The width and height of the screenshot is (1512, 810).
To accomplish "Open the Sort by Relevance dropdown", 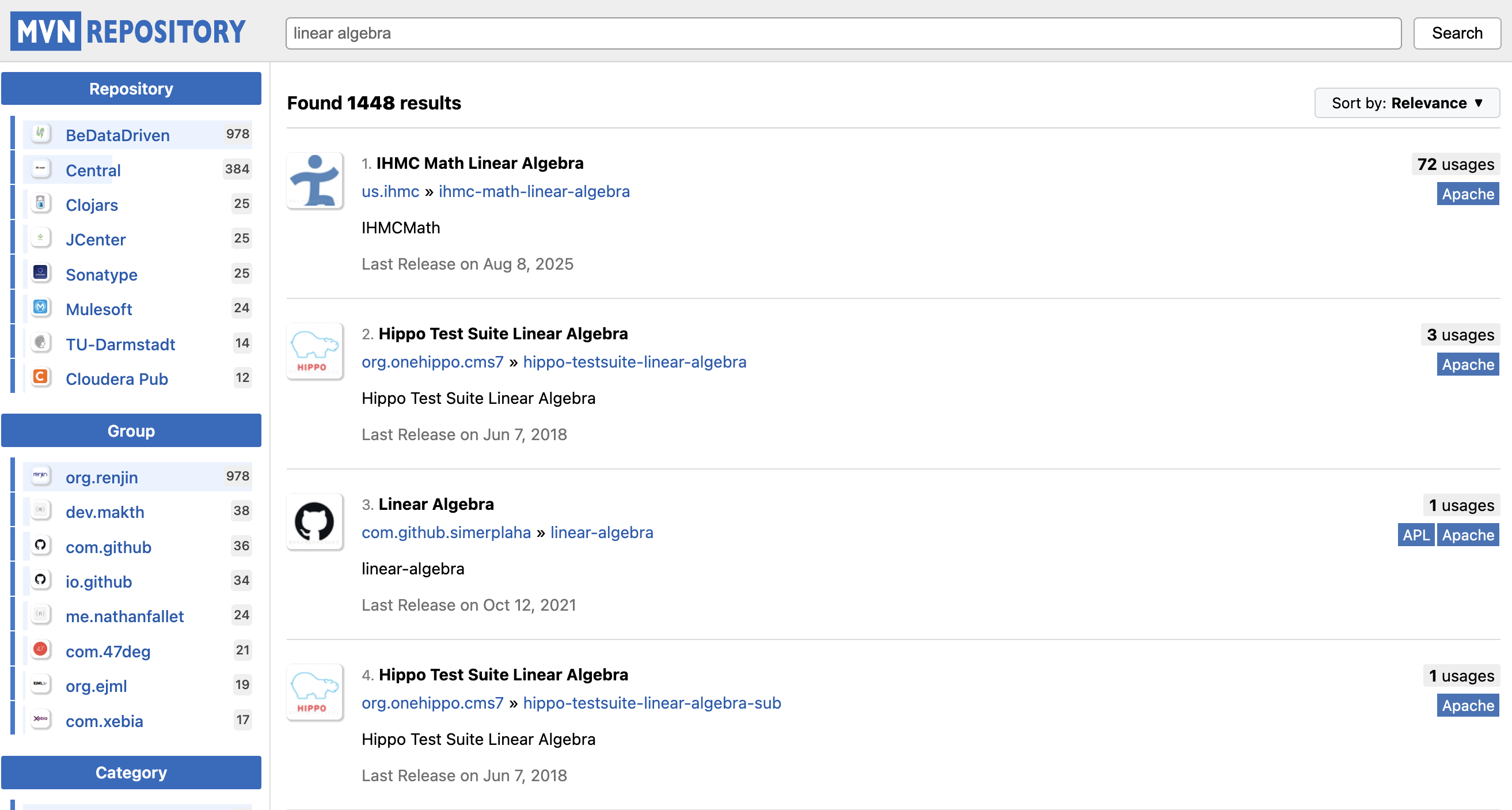I will (1407, 103).
